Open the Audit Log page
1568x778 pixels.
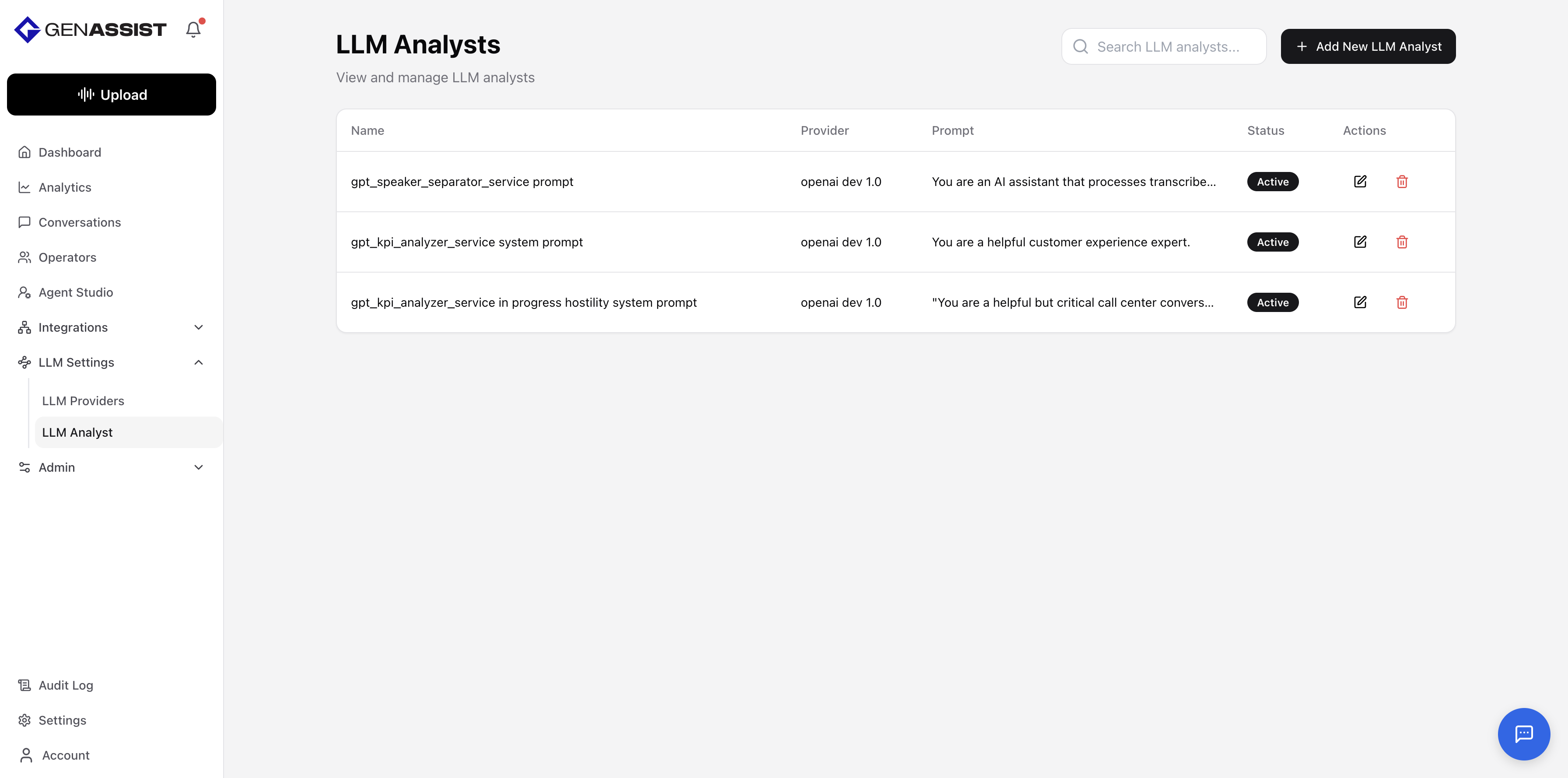[66, 685]
